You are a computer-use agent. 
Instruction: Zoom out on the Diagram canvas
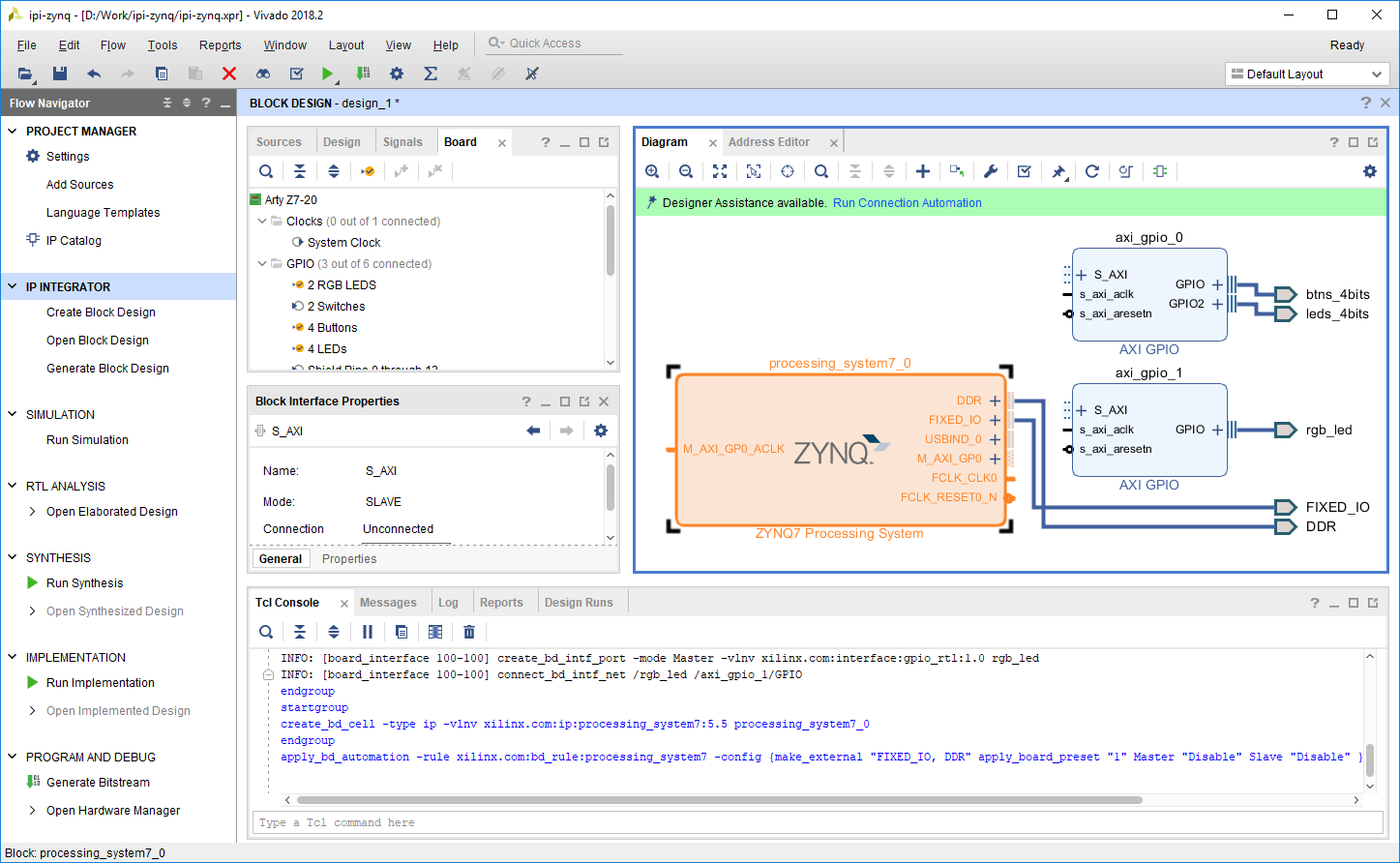(x=686, y=171)
